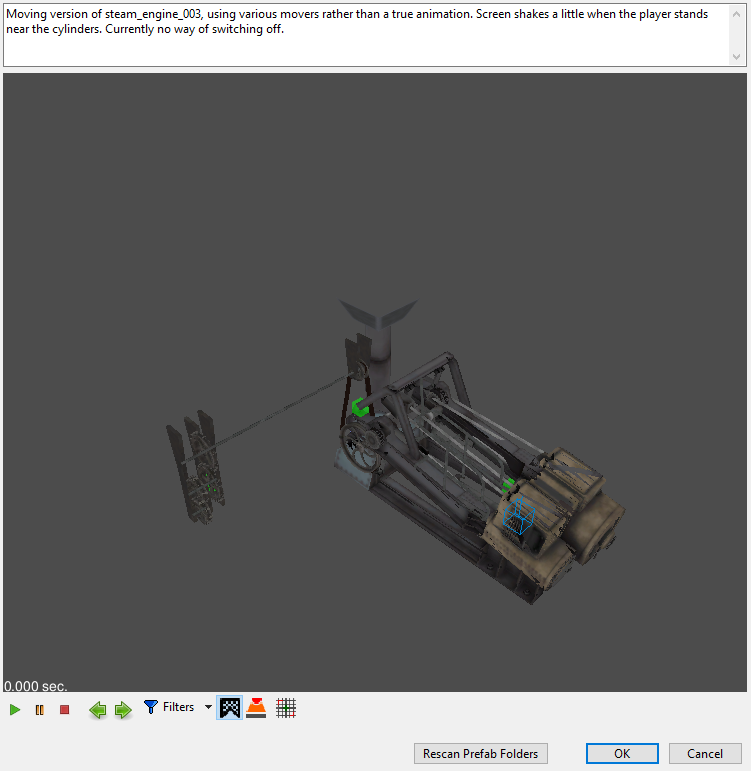The image size is (751, 771).
Task: Toggle the checkered textured render mode
Action: coord(230,708)
